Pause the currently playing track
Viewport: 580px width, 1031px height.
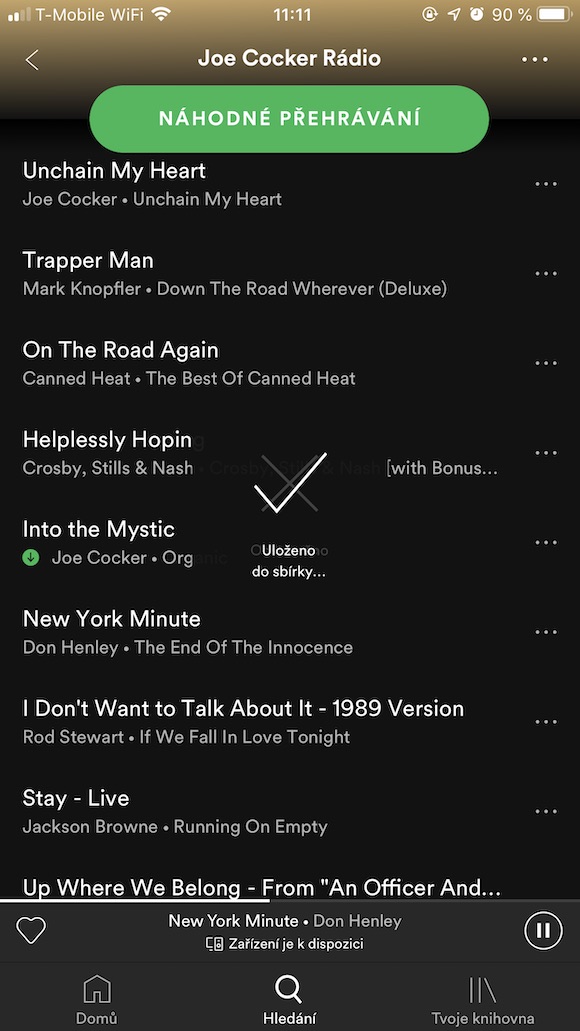543,930
